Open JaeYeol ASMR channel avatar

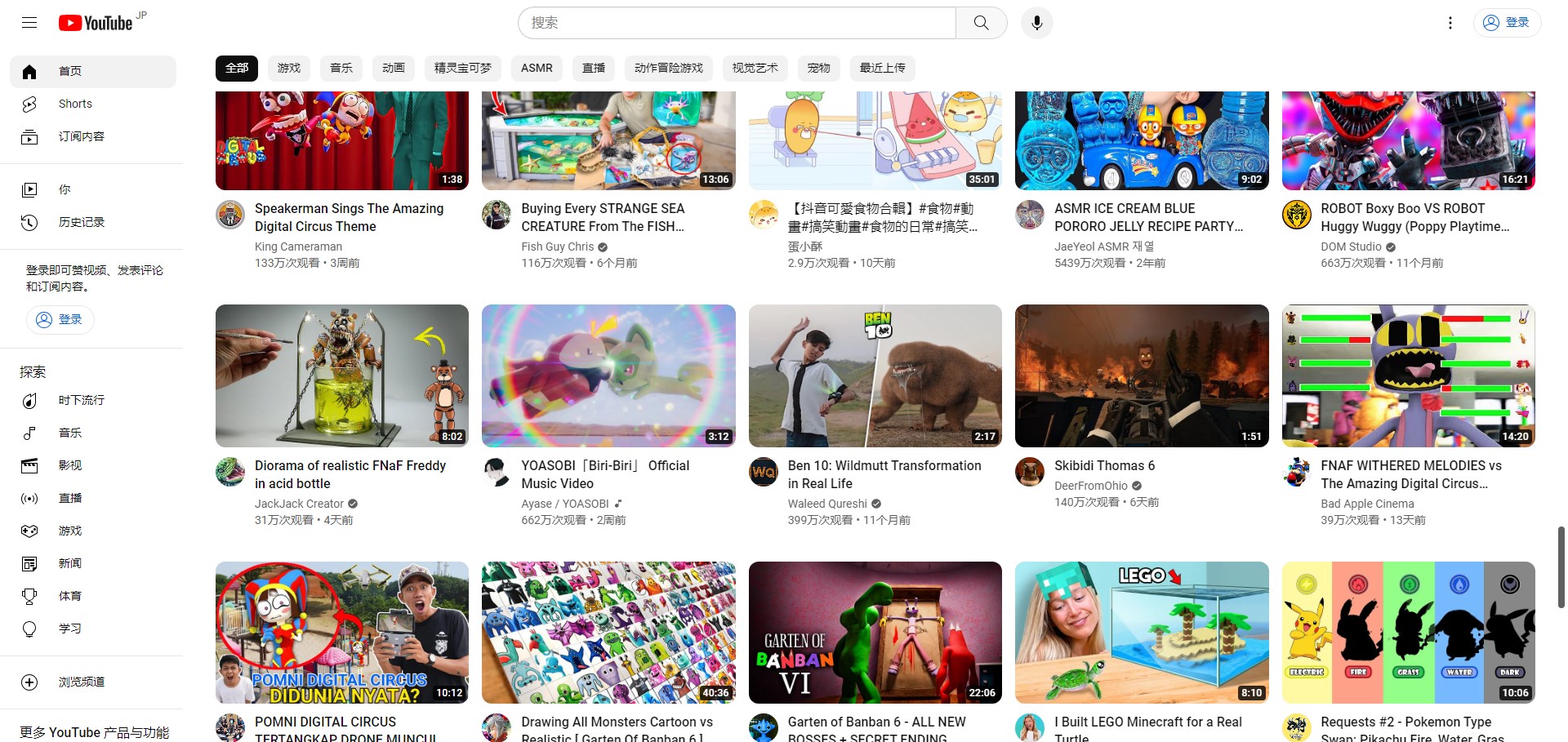(x=1030, y=215)
